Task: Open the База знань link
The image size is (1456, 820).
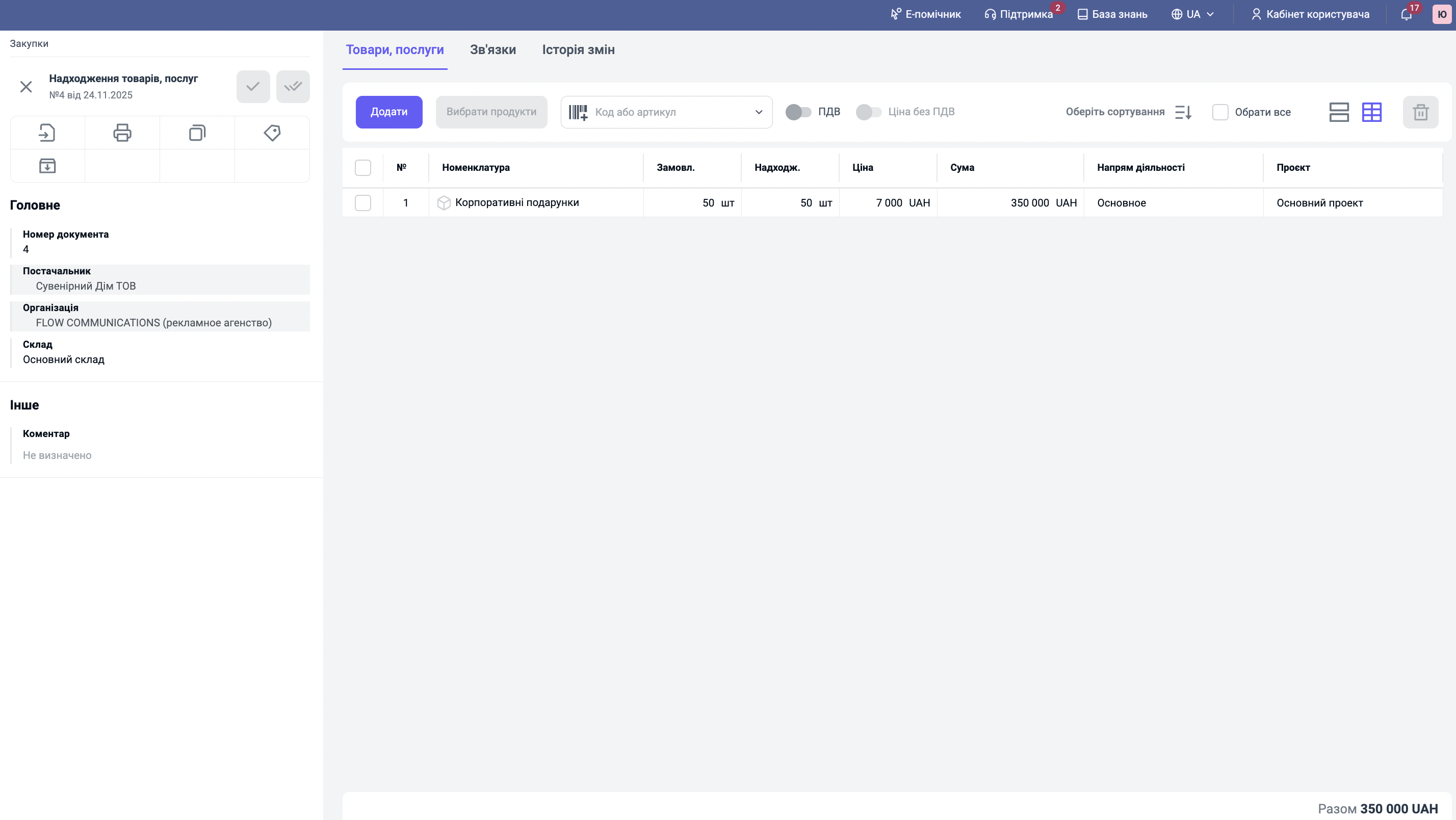Action: [1112, 14]
